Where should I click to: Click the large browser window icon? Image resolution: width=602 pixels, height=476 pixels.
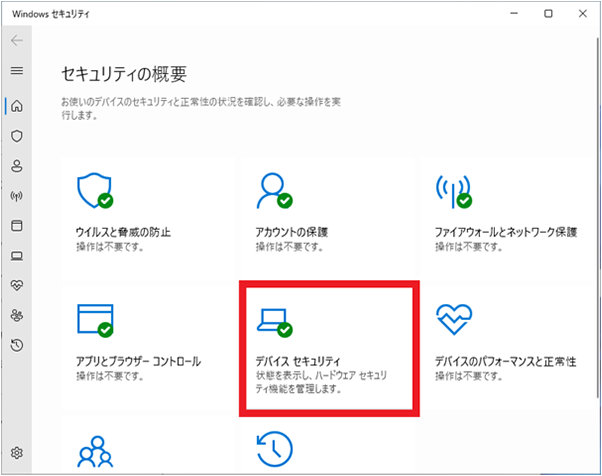(x=95, y=321)
